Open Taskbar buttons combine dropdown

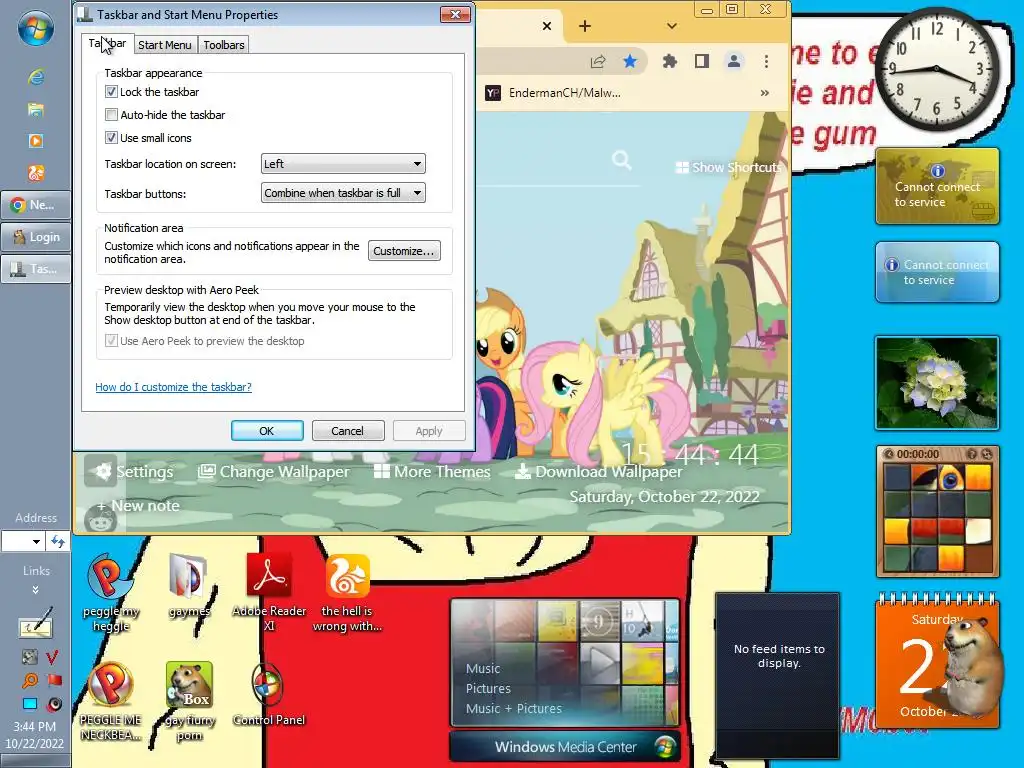[x=343, y=193]
